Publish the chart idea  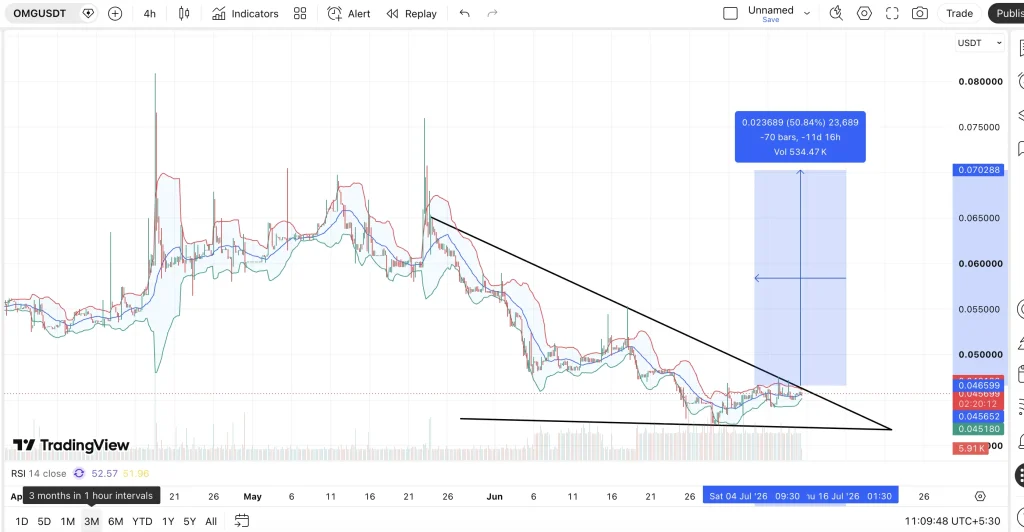pos(1008,13)
